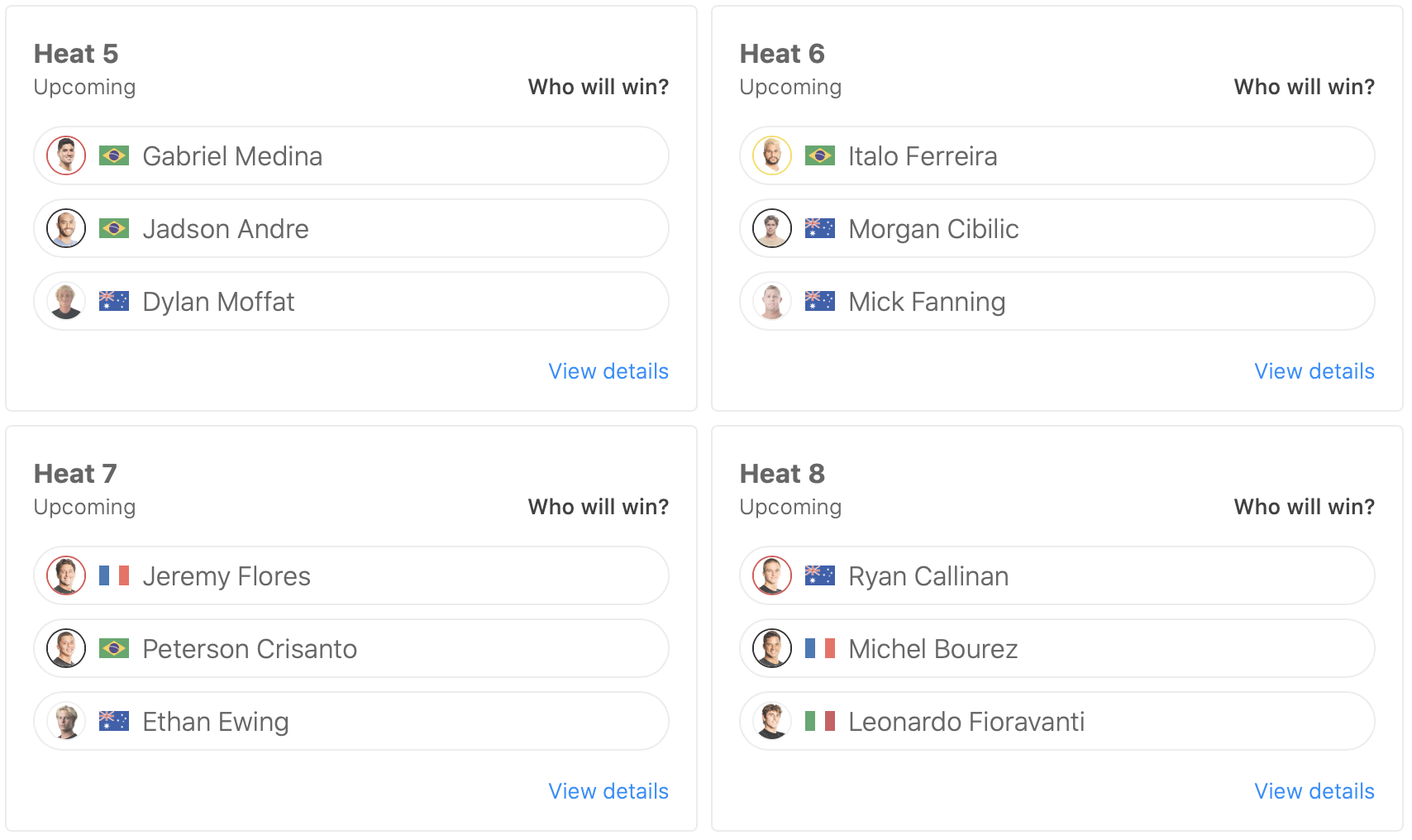
Task: Click Jeremy Flores's avatar photo
Action: tap(66, 575)
